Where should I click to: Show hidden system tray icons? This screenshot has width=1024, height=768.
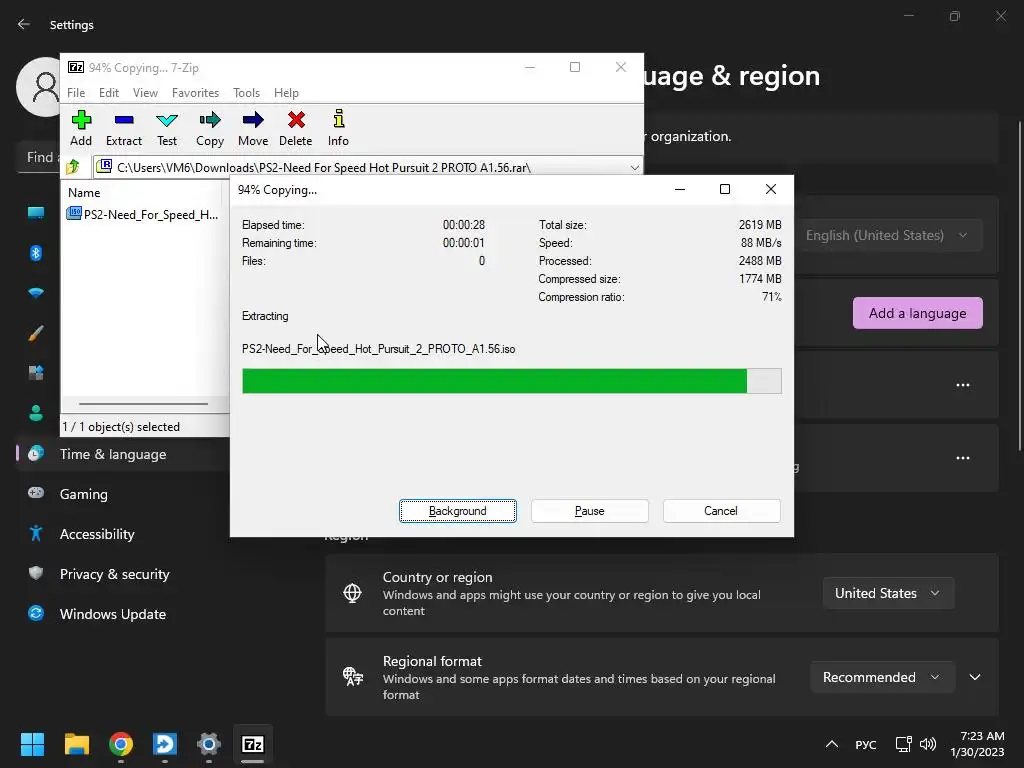(x=831, y=744)
